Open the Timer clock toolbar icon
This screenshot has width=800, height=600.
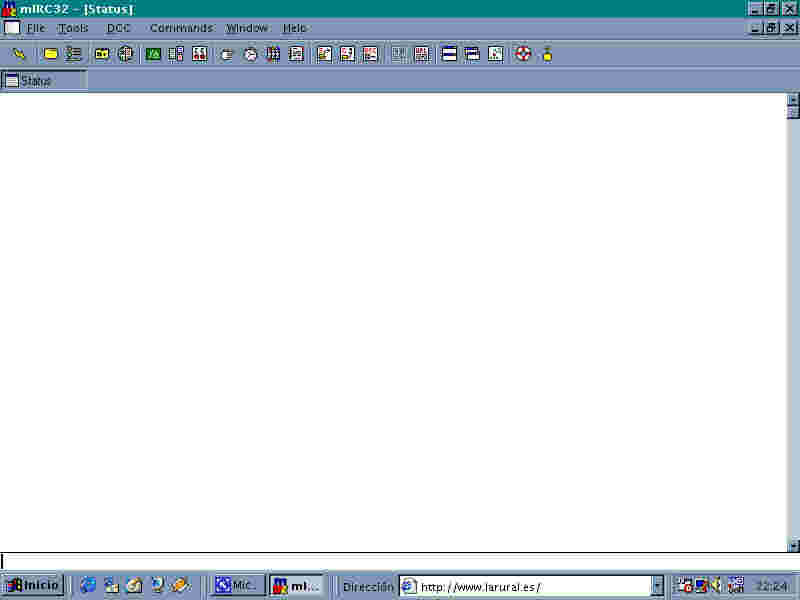250,54
